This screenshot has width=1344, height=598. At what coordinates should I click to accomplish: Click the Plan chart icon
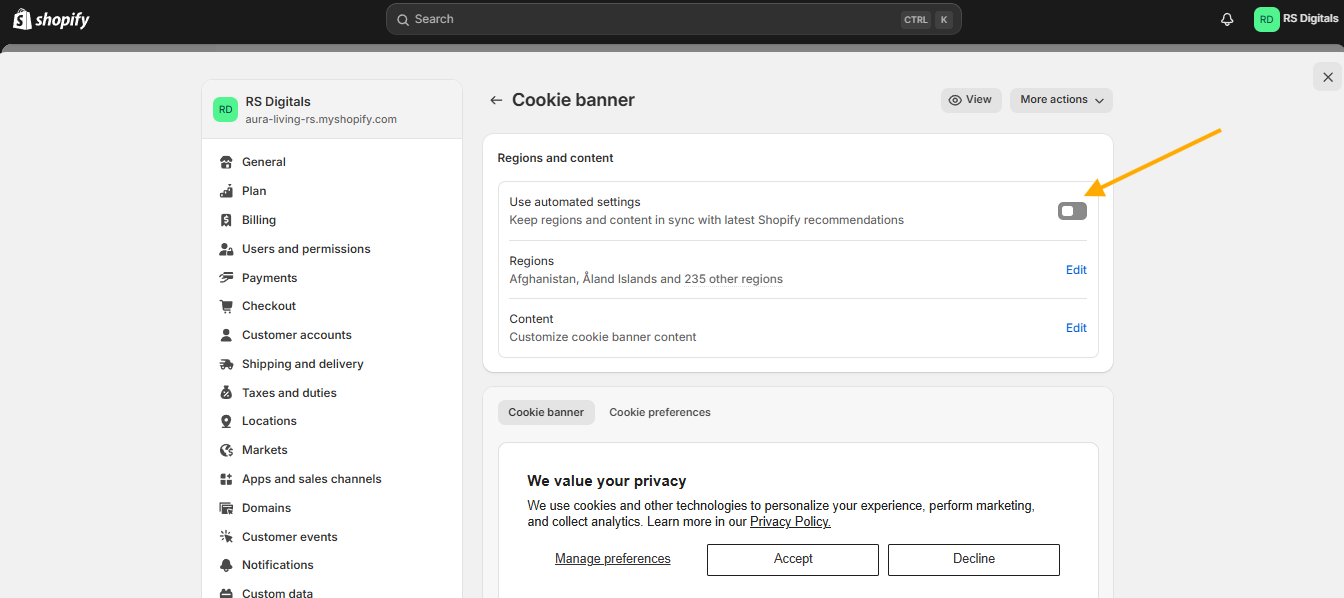(x=226, y=191)
